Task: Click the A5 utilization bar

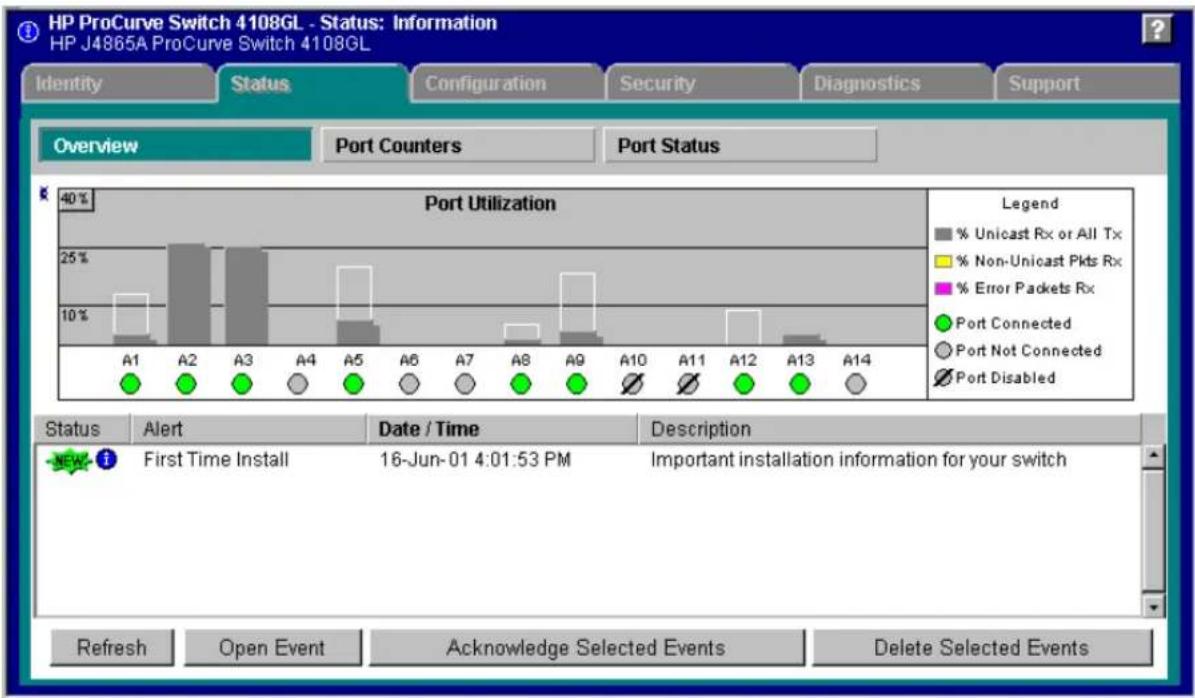Action: (x=357, y=306)
